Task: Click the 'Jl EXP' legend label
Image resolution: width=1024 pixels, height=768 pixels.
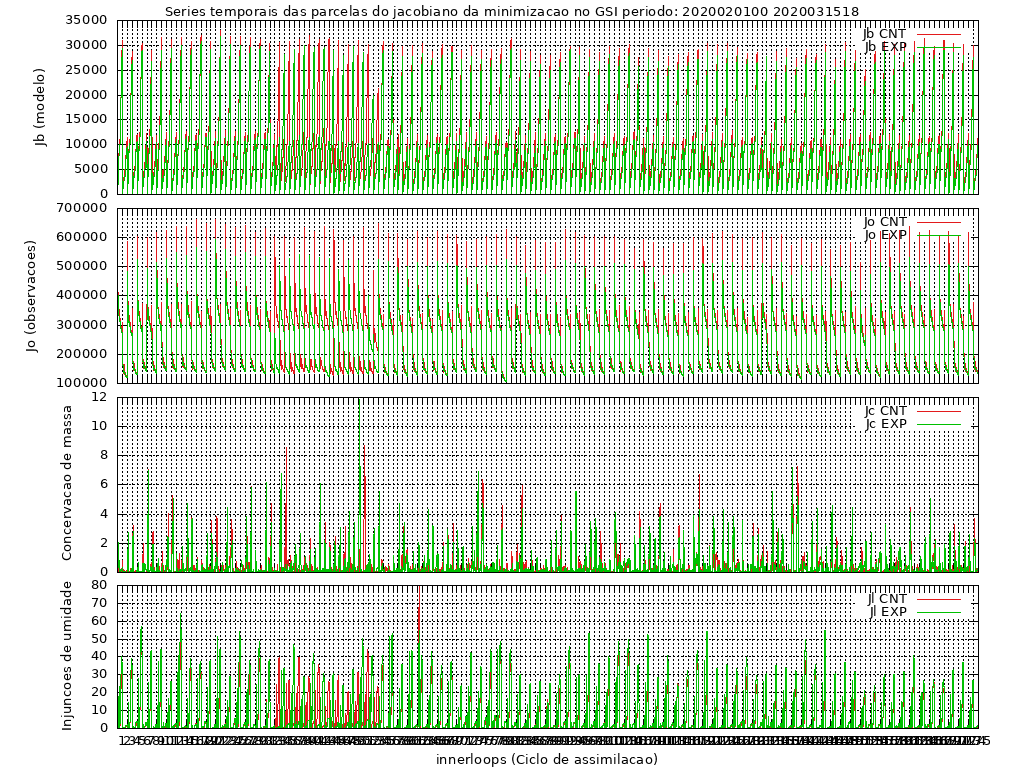Action: [888, 611]
